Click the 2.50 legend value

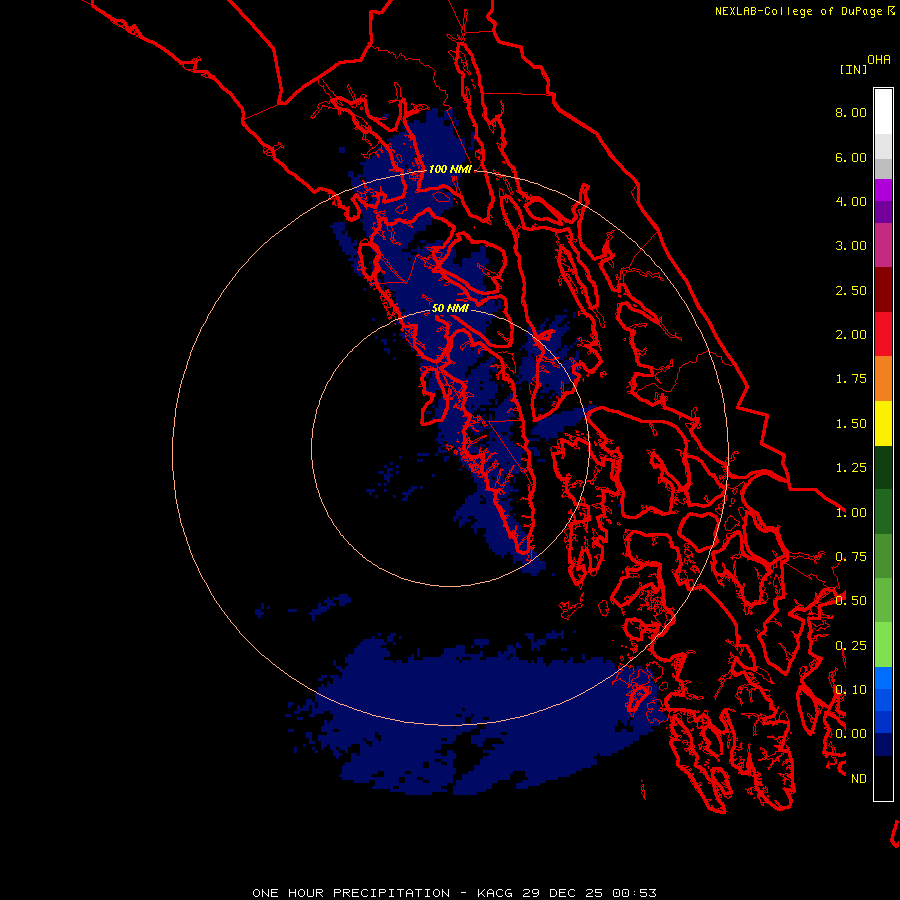click(851, 290)
